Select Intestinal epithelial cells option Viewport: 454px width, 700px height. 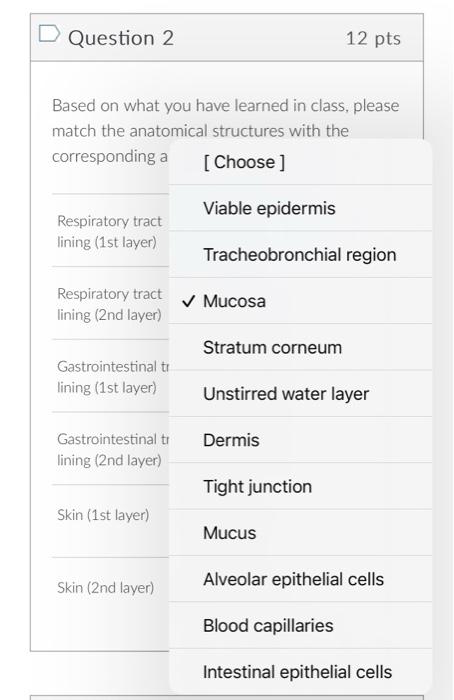point(300,672)
